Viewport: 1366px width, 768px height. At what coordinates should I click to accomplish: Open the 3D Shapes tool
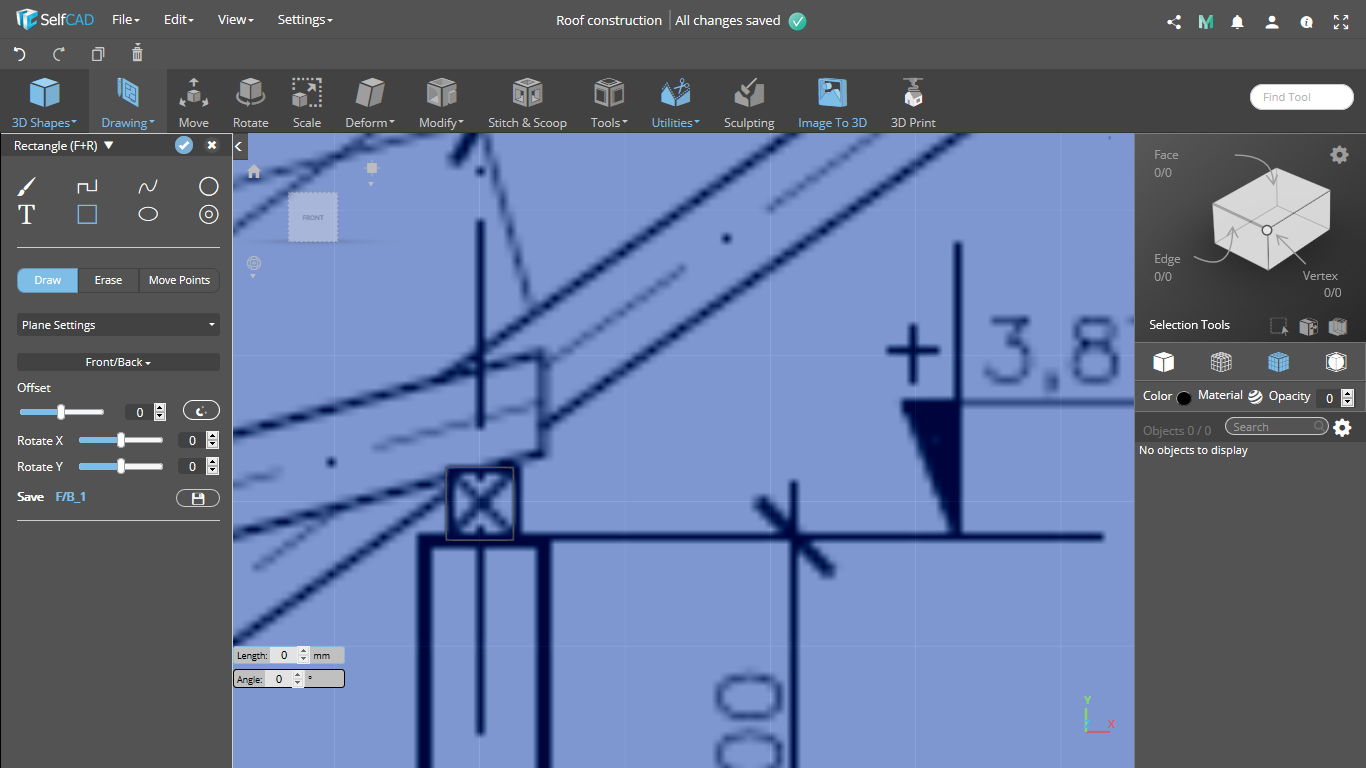[44, 103]
